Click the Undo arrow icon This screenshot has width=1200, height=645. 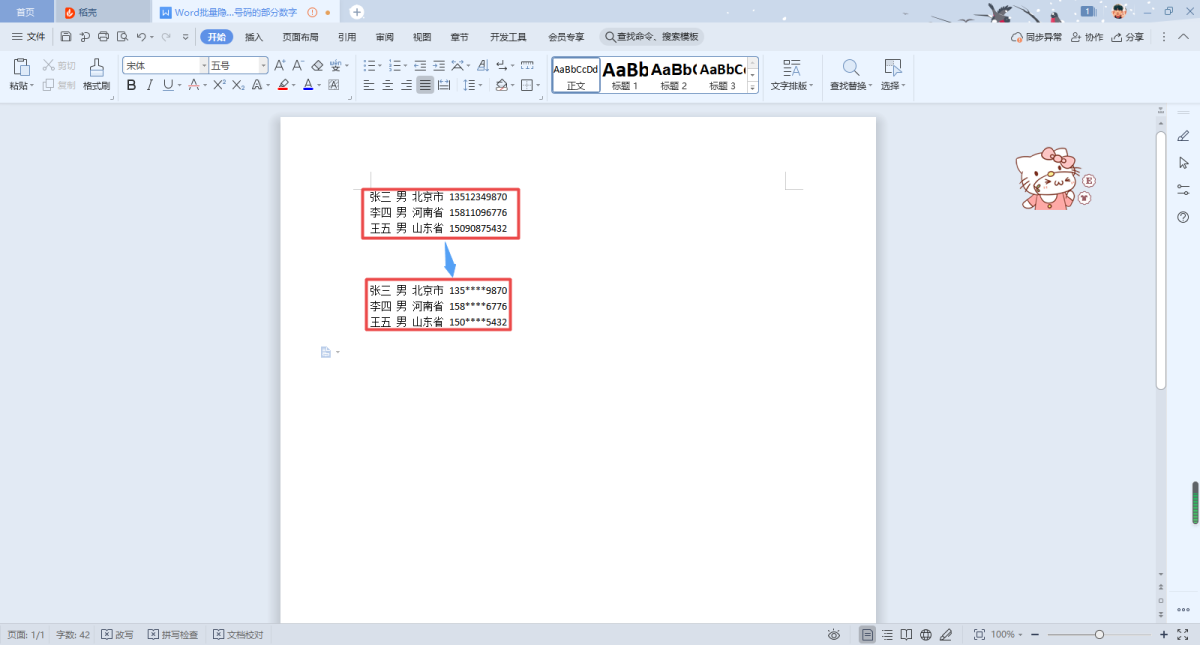[141, 37]
